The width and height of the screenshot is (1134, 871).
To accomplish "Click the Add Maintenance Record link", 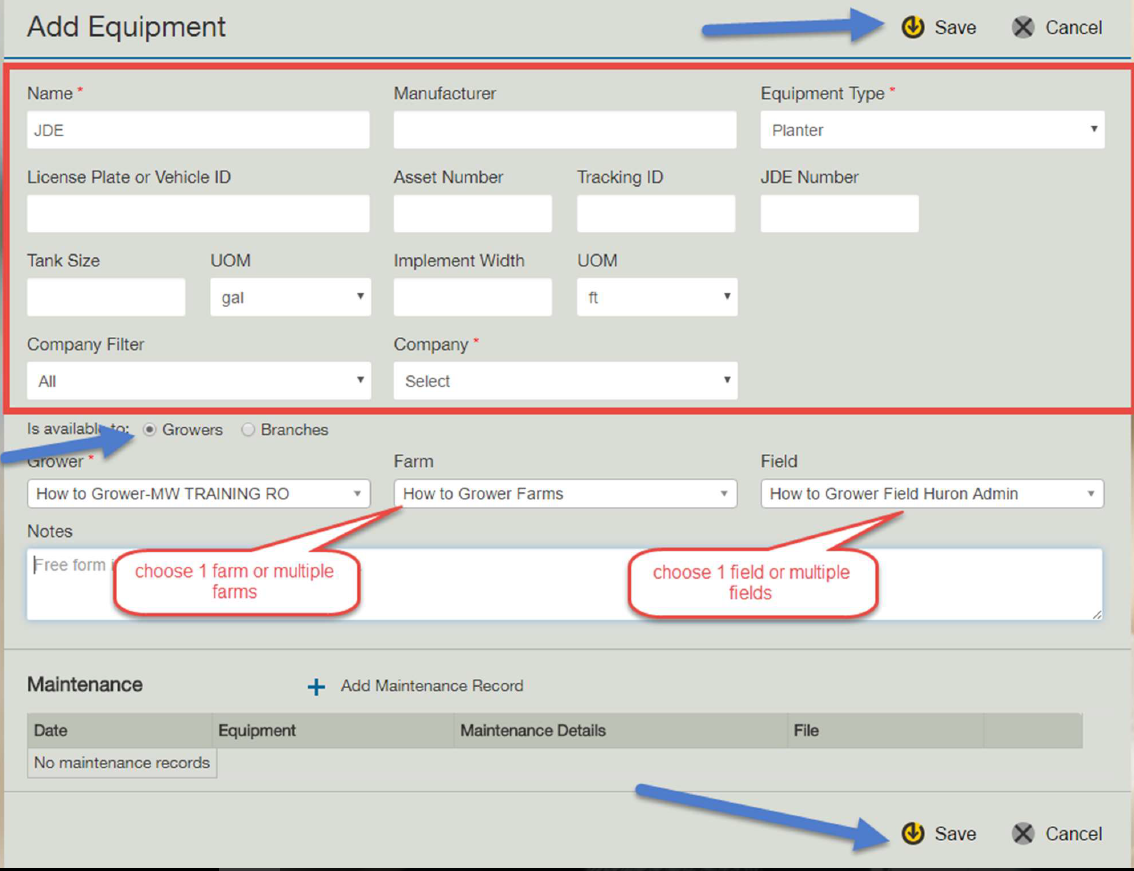I will 432,686.
